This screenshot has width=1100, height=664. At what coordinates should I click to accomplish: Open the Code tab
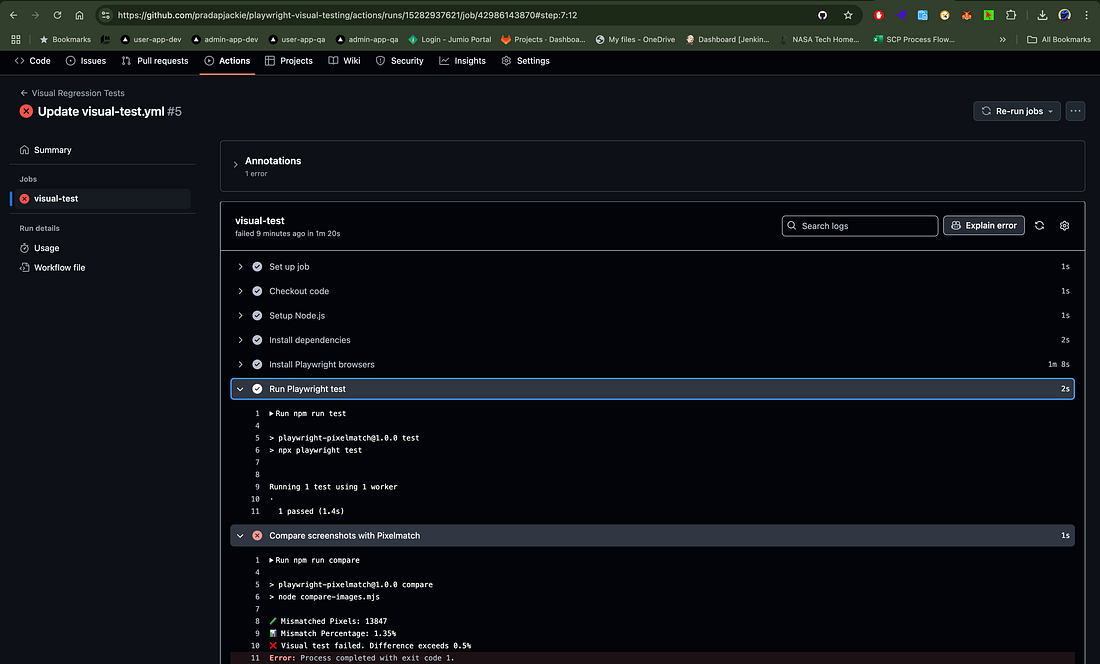click(32, 61)
